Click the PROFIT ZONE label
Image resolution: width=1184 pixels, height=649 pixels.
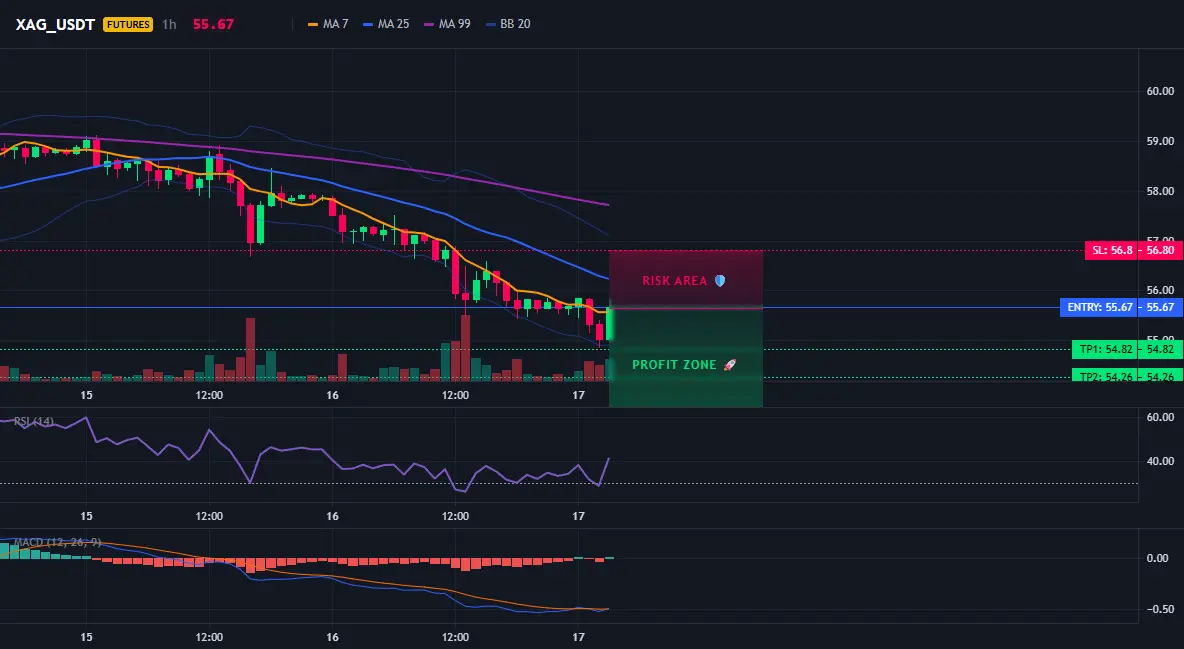pyautogui.click(x=674, y=365)
